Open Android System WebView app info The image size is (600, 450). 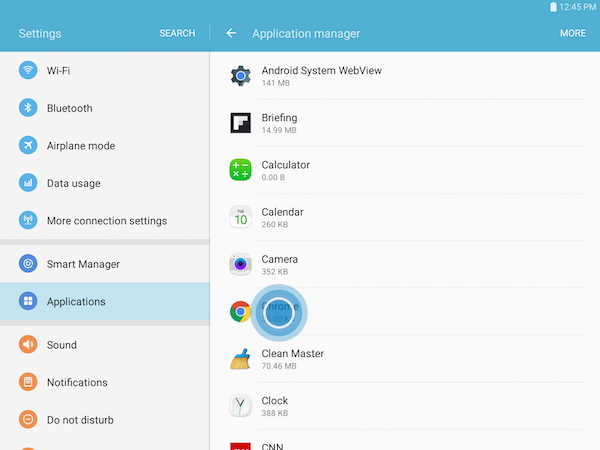[405, 76]
